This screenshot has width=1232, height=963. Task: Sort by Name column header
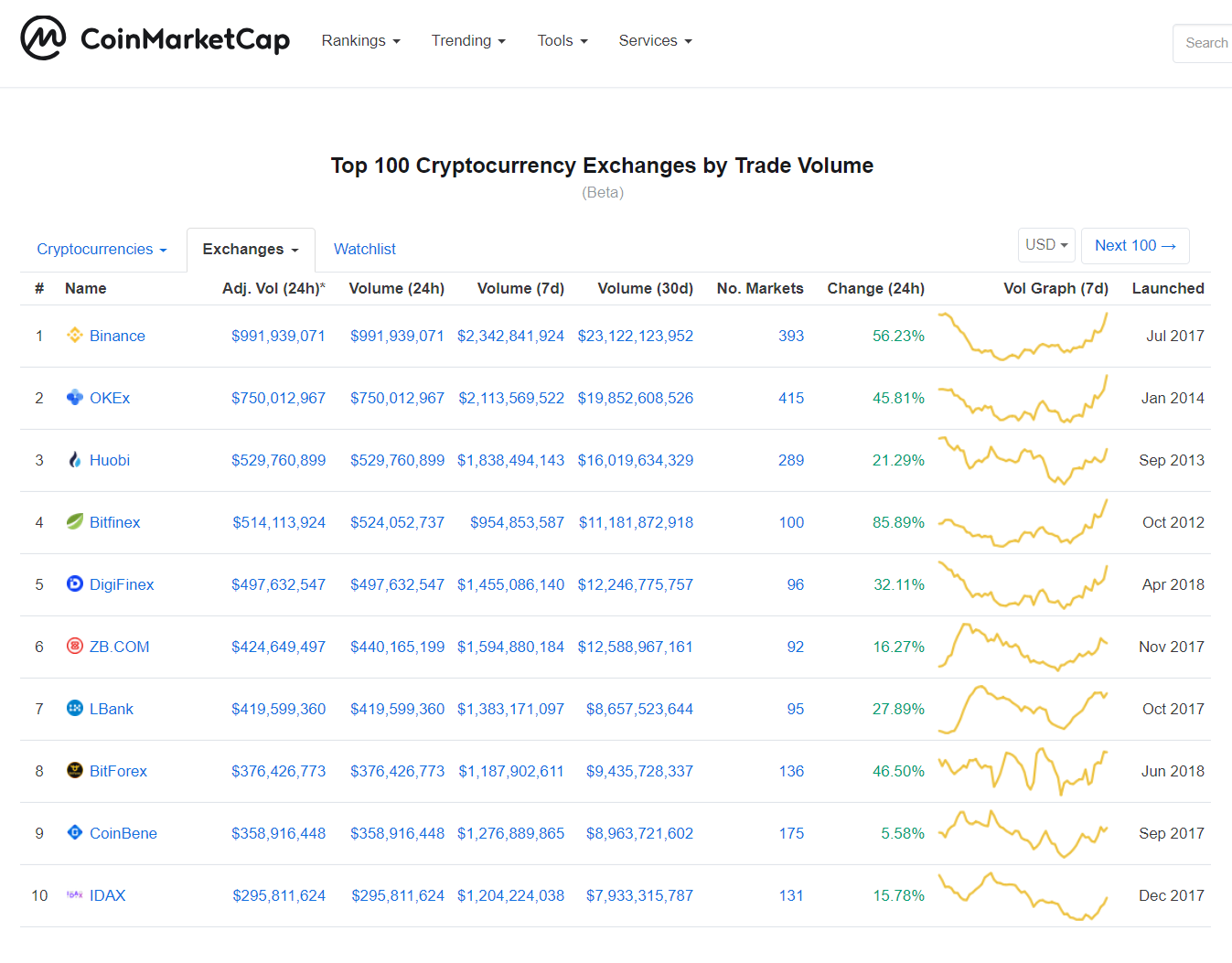(86, 288)
